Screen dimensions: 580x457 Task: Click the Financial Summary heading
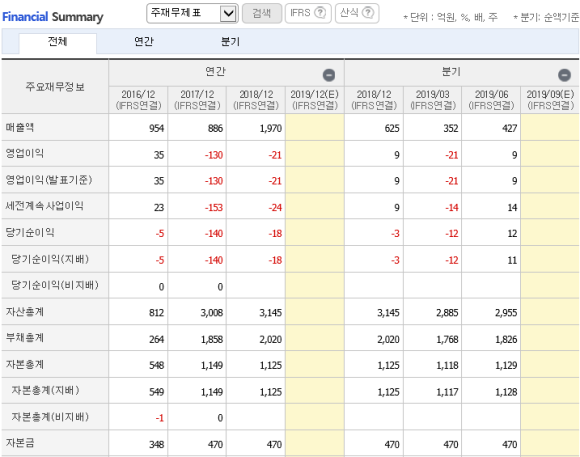[53, 17]
